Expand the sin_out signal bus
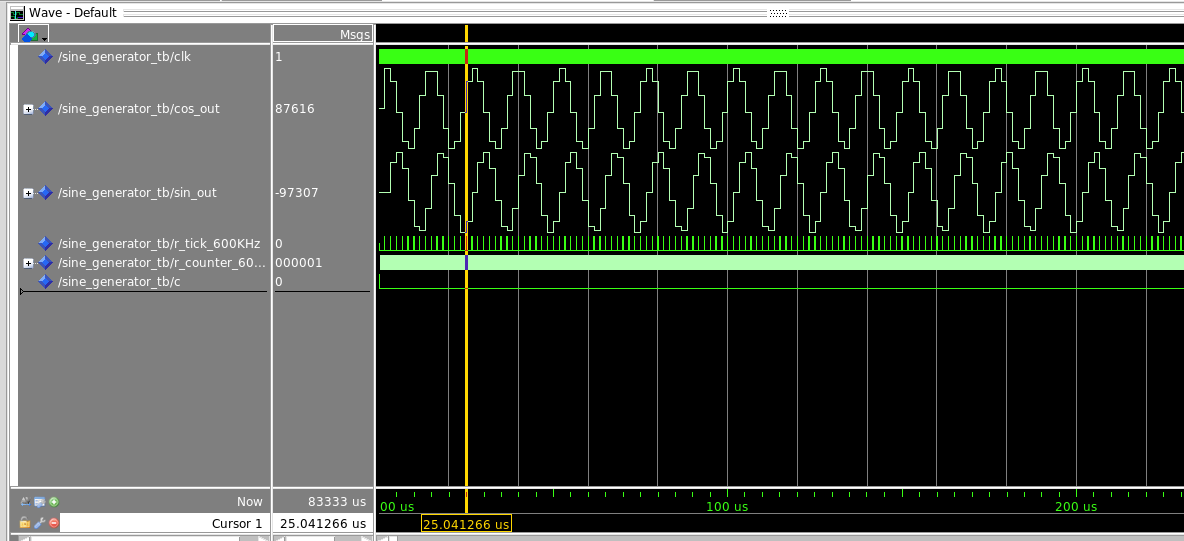Screen dimensions: 1184x541 (x=28, y=193)
